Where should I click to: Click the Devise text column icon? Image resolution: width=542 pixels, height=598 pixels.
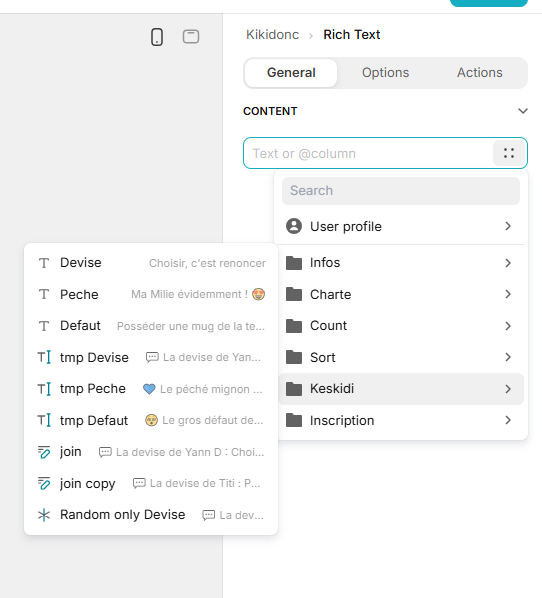[x=44, y=263]
